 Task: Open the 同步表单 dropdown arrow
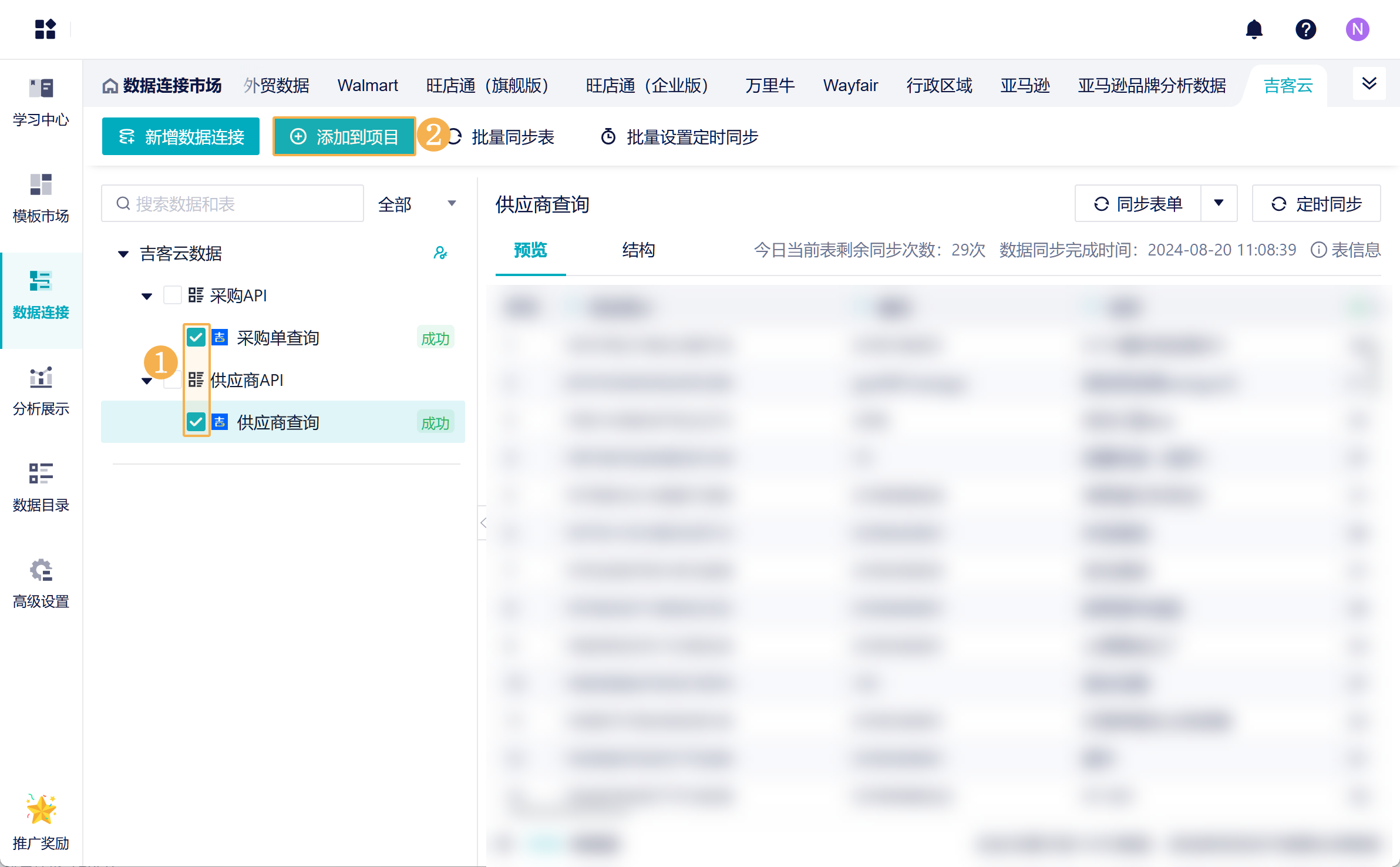click(x=1219, y=203)
